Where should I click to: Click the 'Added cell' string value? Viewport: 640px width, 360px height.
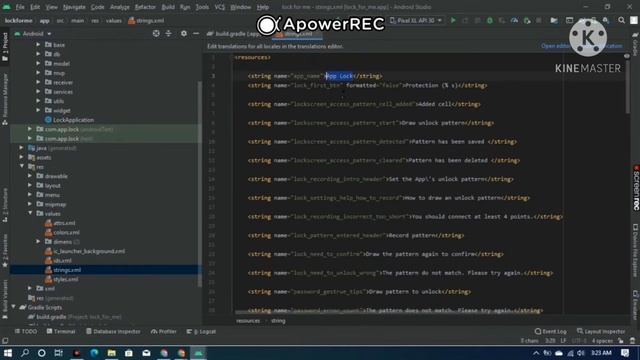(435, 104)
